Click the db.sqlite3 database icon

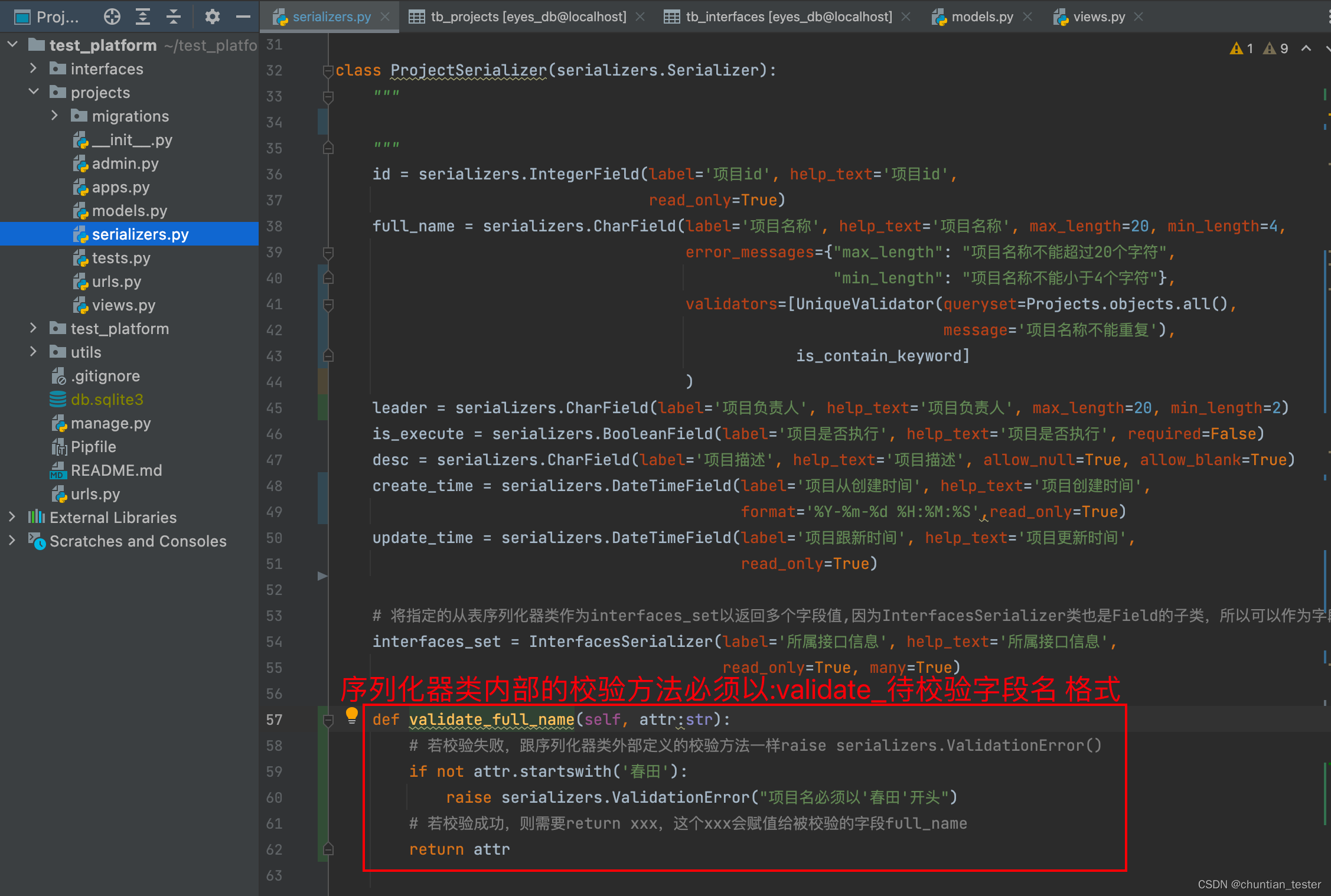(x=58, y=399)
